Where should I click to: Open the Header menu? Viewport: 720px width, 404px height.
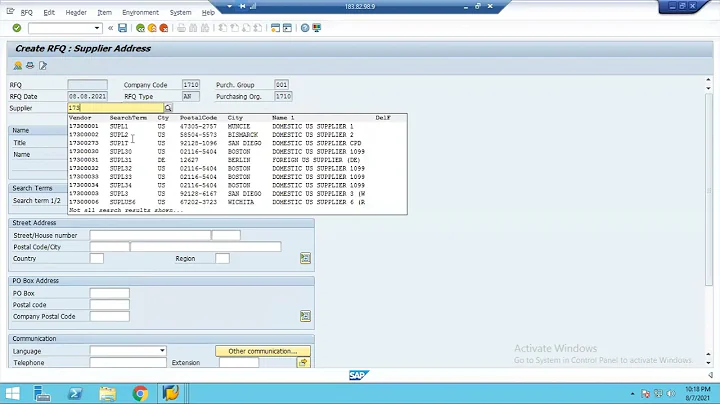[76, 12]
